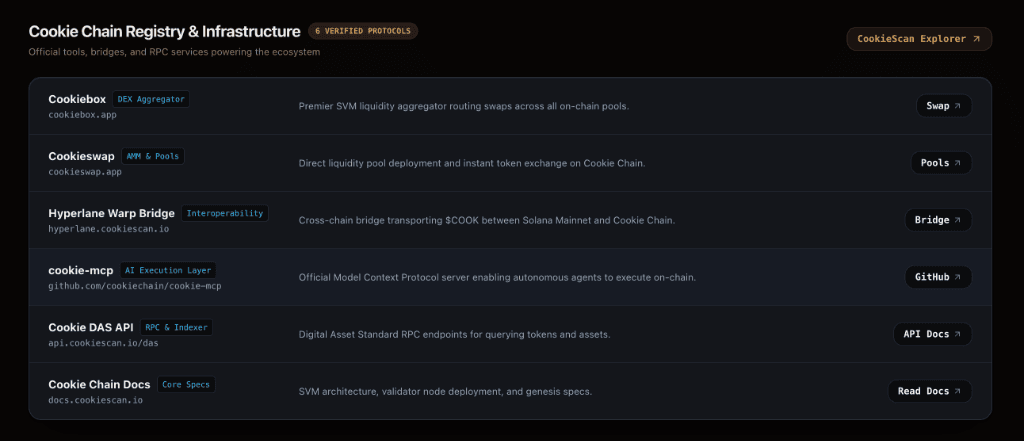Click github.com/cookiechain/cookie-mcp URL text
This screenshot has width=1024, height=441.
pos(135,286)
